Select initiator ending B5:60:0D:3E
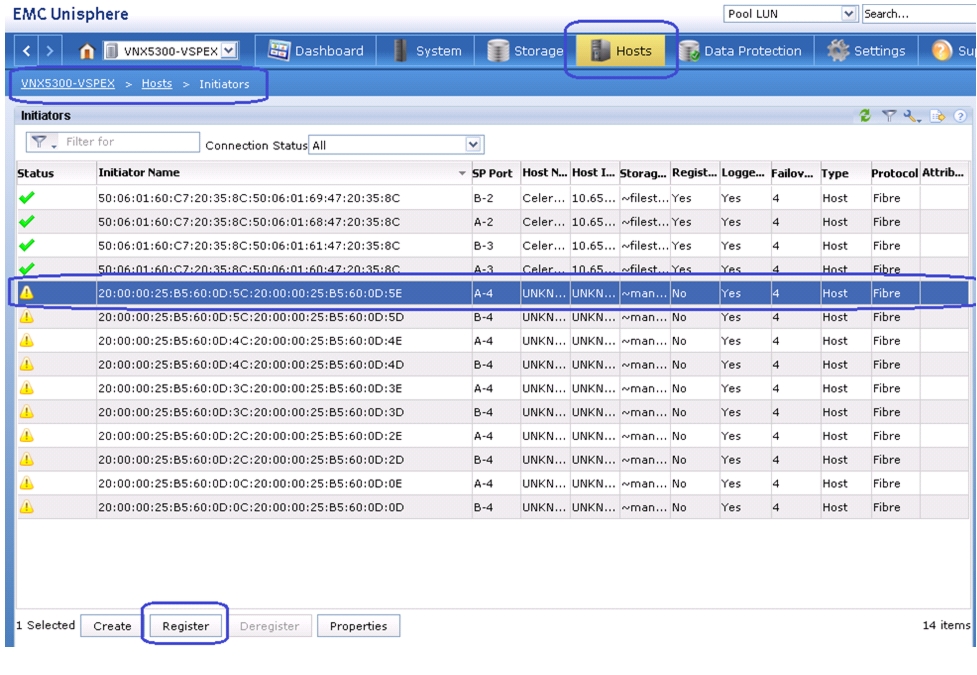Viewport: 977px width, 675px height. [492, 388]
